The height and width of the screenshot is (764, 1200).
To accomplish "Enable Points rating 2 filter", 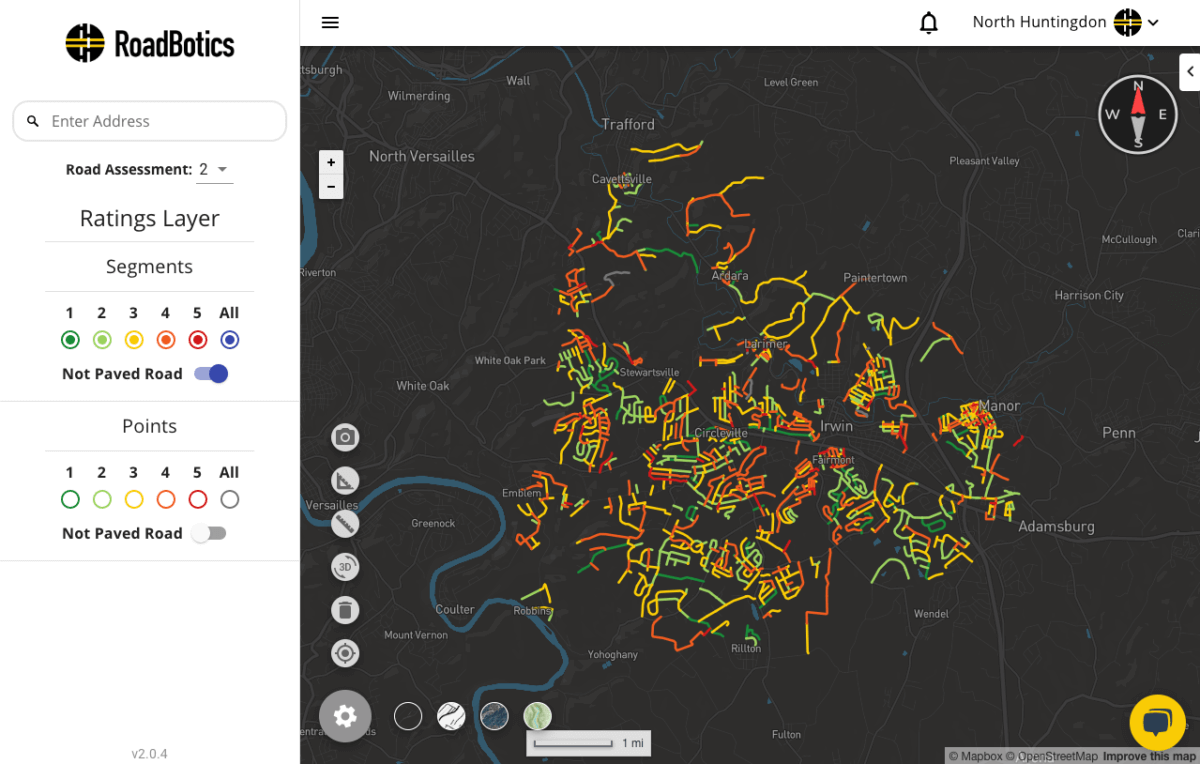I will coord(102,499).
